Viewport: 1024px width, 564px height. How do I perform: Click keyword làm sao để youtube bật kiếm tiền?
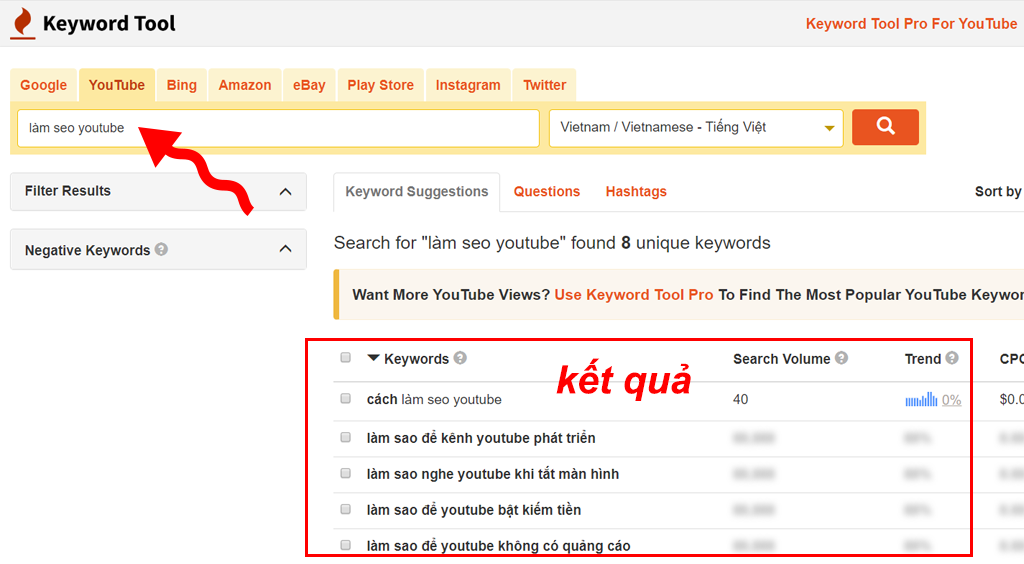click(473, 510)
